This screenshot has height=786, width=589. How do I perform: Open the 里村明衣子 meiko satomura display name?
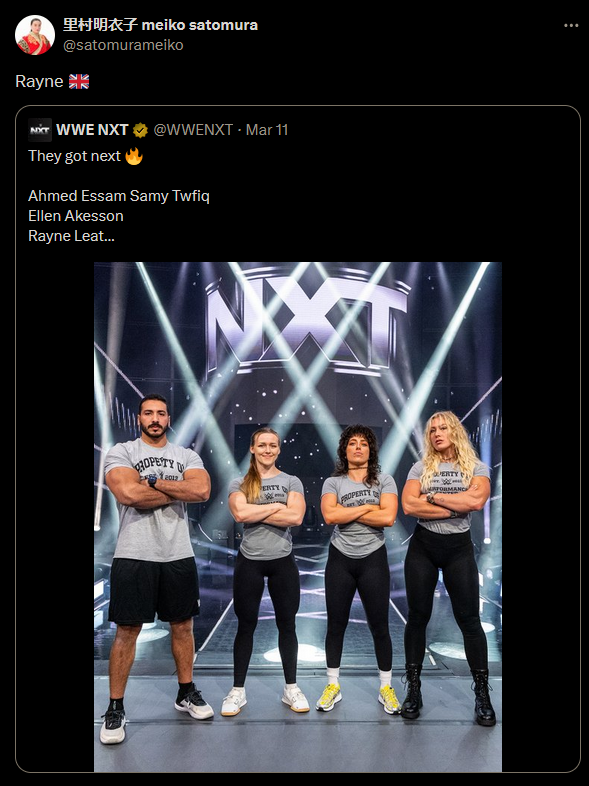pyautogui.click(x=160, y=25)
